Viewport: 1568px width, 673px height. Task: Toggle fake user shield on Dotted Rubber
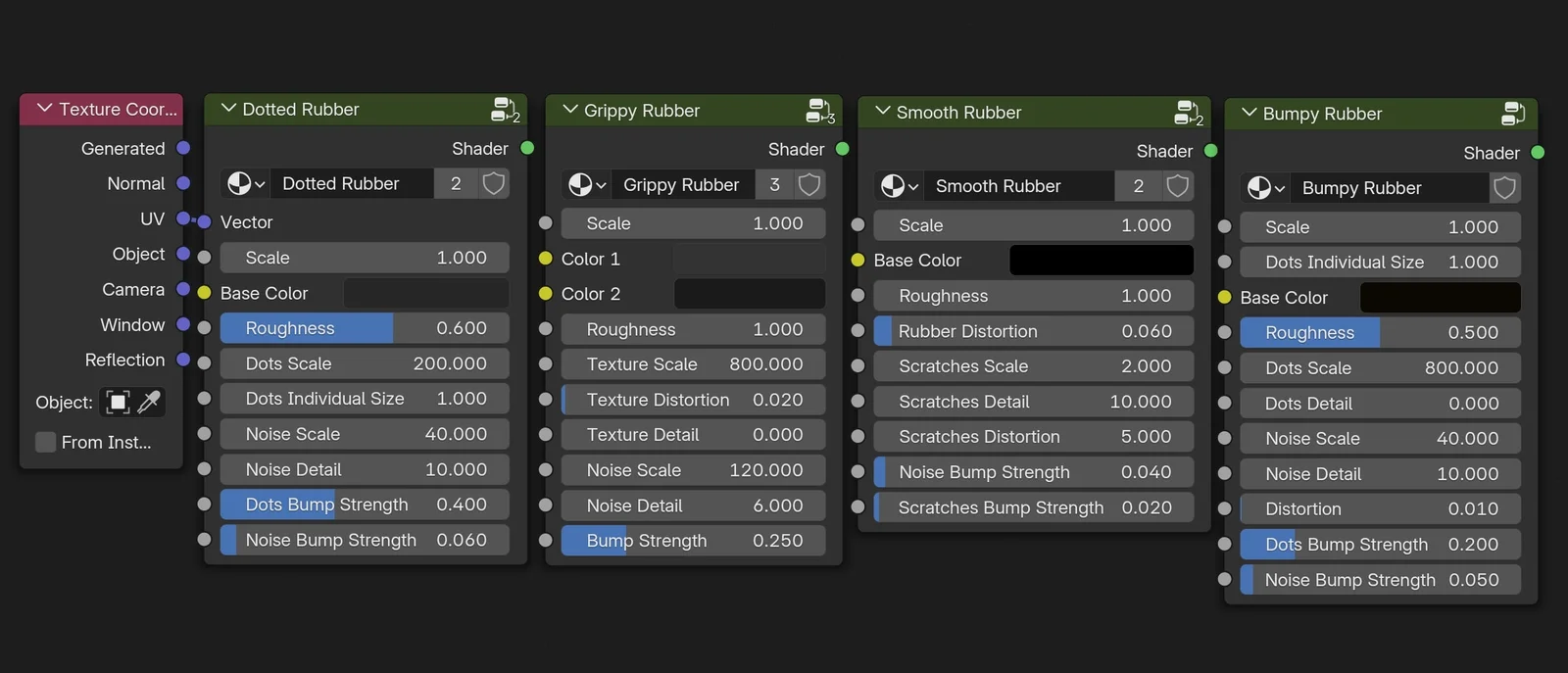(x=494, y=183)
